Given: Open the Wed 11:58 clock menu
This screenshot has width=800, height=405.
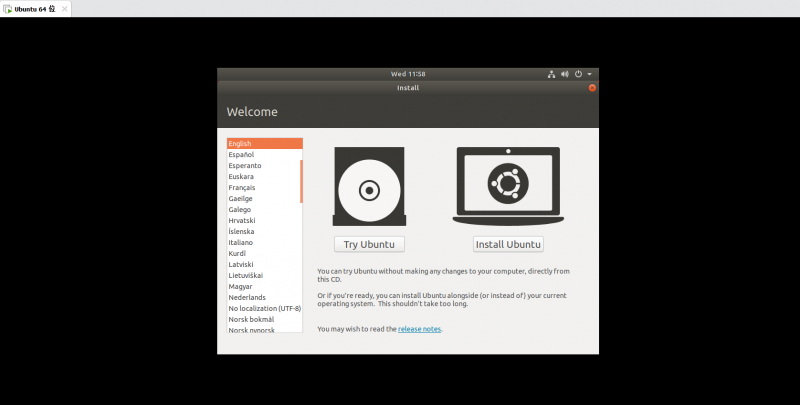Looking at the screenshot, I should (408, 74).
